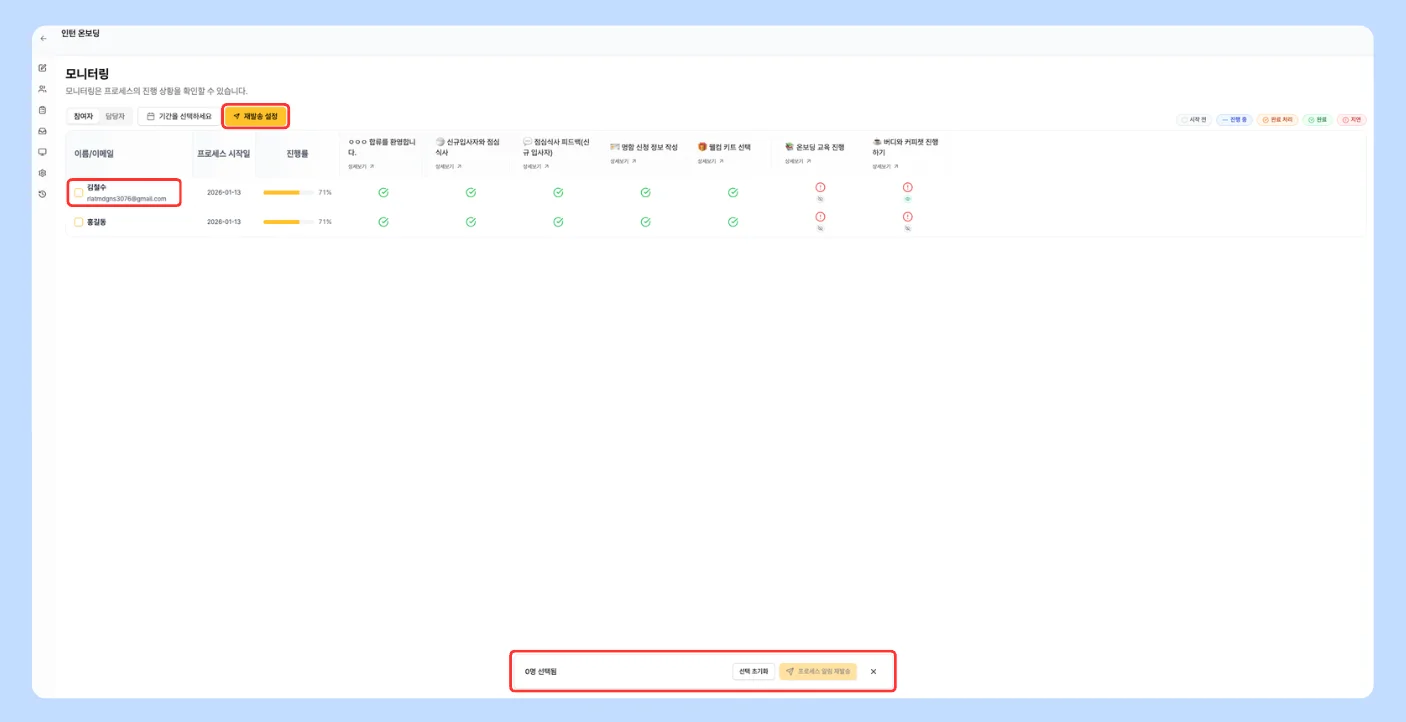Click 김철수's 71% progress bar
The image size is (1406, 722).
click(x=288, y=193)
